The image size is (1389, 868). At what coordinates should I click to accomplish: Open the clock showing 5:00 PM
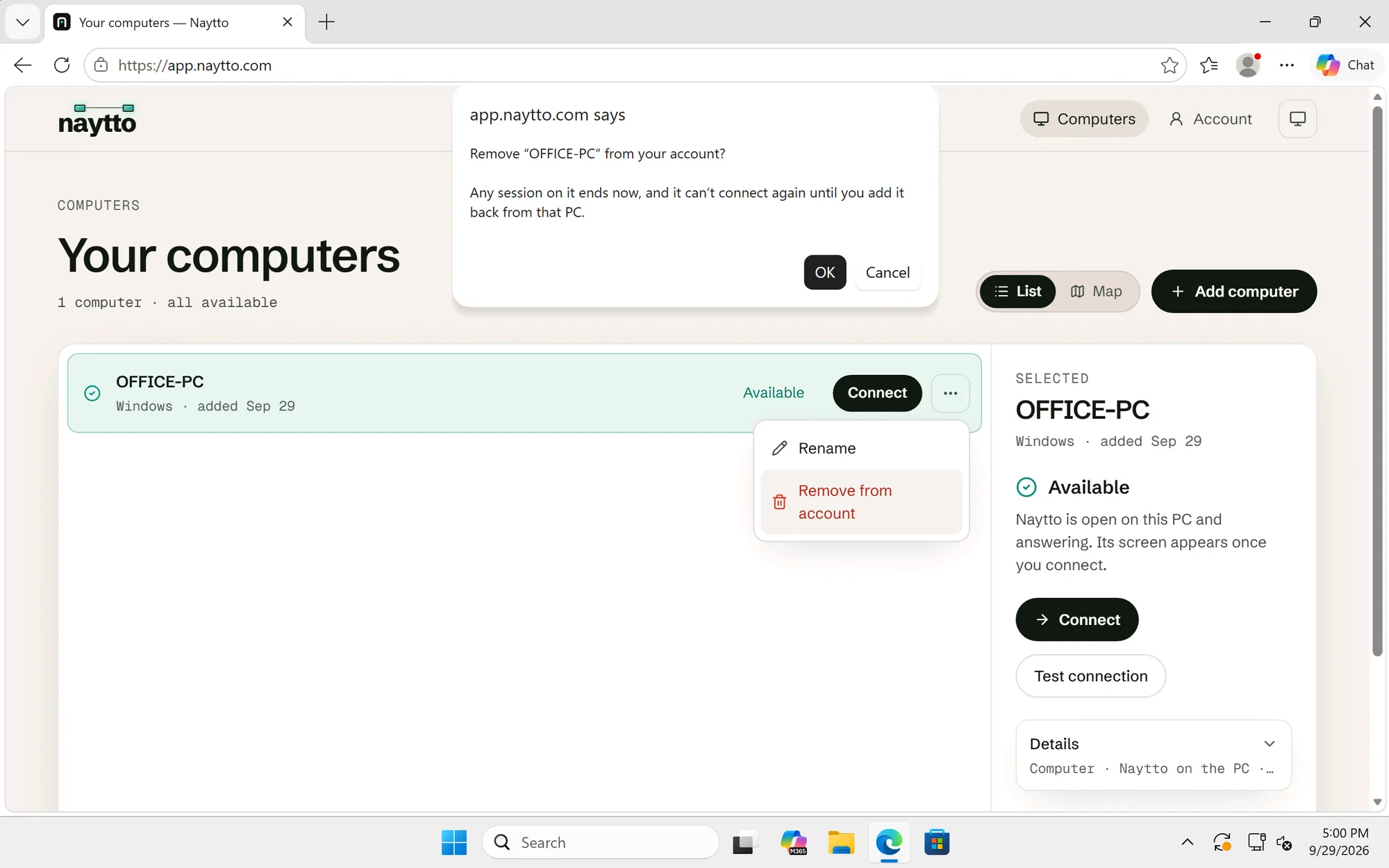click(x=1338, y=842)
